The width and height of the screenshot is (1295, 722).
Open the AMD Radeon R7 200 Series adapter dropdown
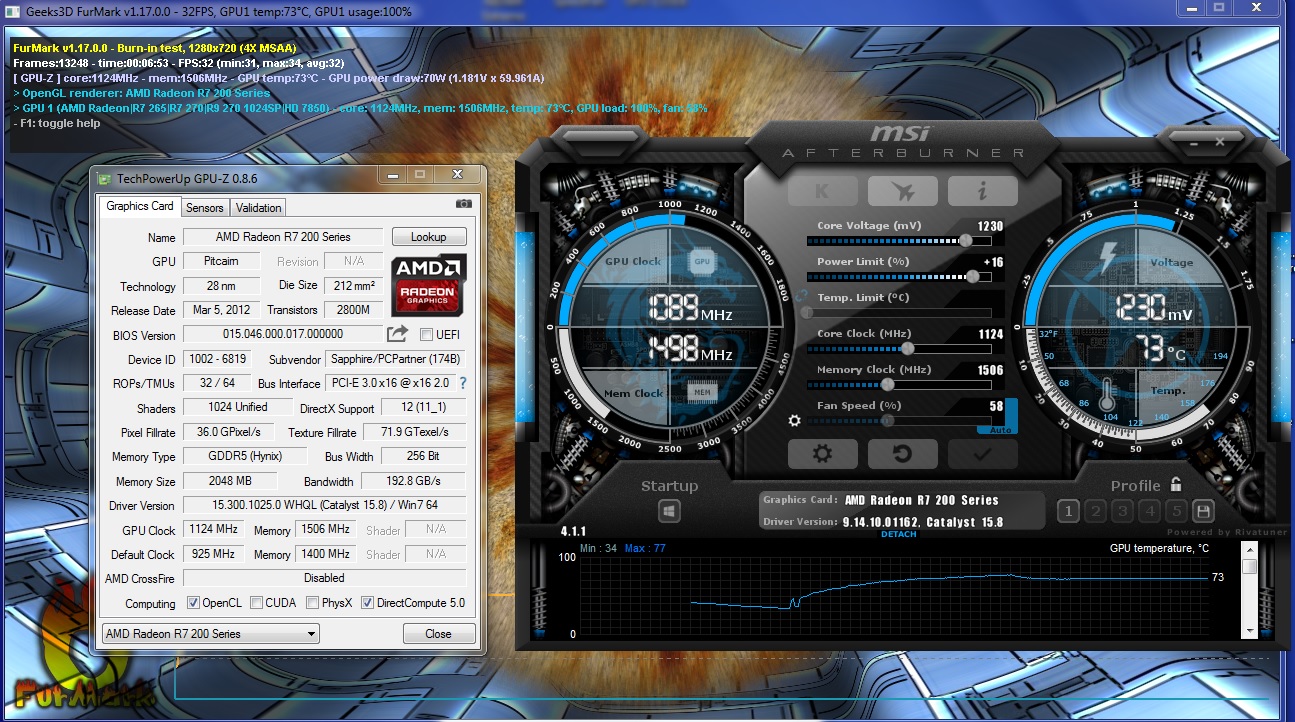point(211,633)
